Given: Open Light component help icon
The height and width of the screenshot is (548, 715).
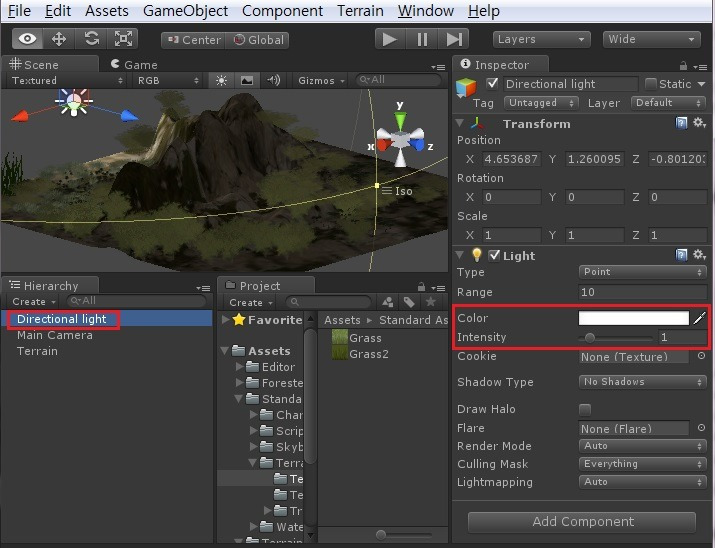Looking at the screenshot, I should 681,255.
